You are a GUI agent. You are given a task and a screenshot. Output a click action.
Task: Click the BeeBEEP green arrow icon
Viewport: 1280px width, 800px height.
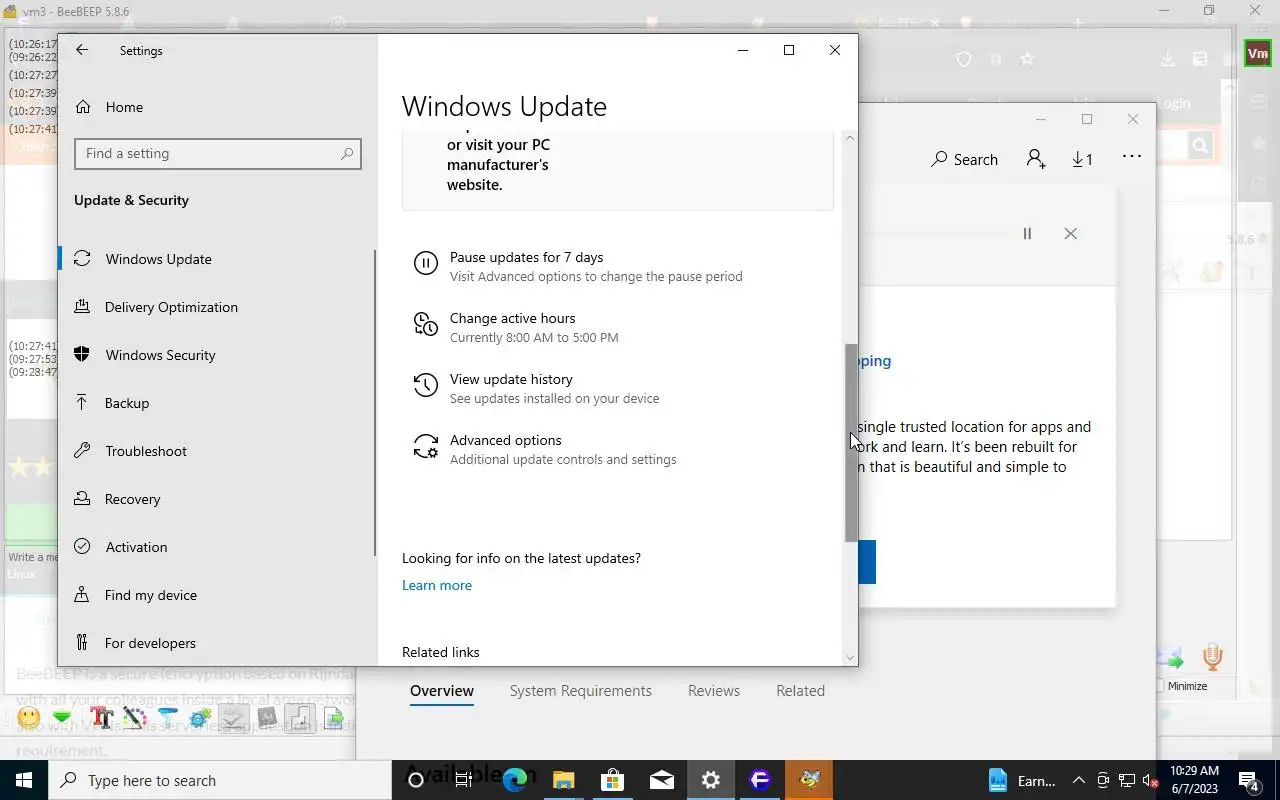[62, 717]
